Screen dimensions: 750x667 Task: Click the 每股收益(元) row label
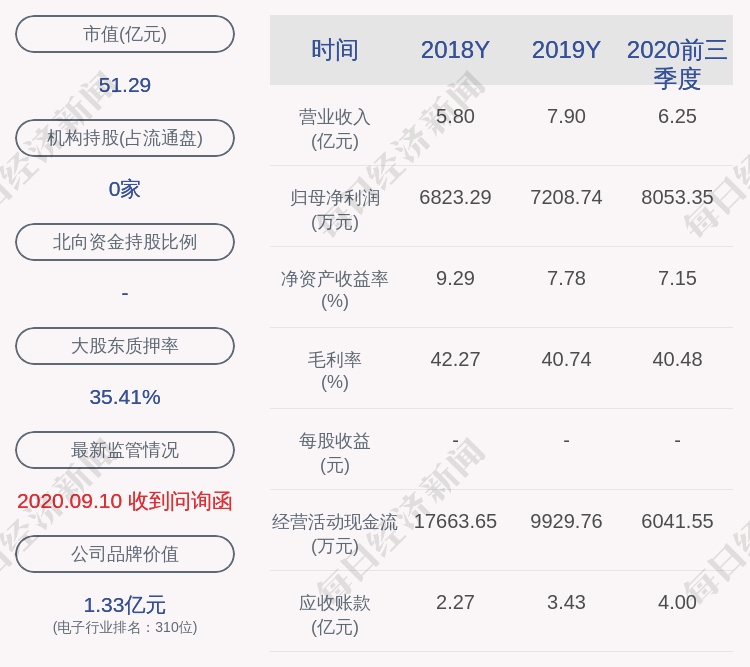coord(335,453)
